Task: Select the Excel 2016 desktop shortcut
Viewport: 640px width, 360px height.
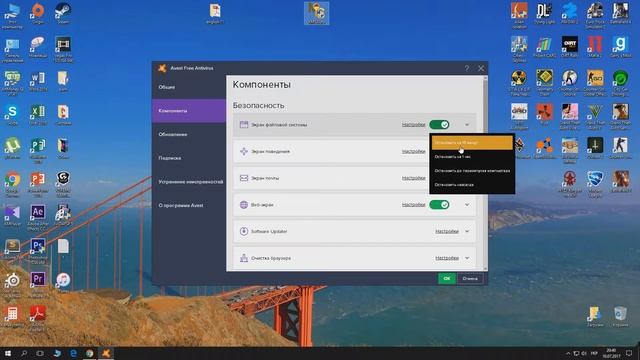Action: point(38,114)
